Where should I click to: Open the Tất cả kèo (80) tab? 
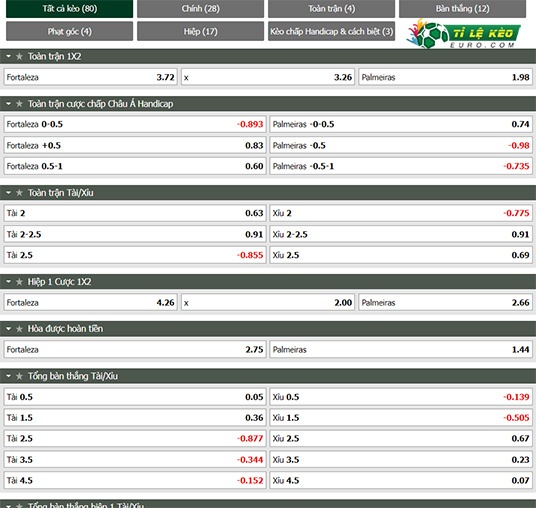pyautogui.click(x=69, y=9)
